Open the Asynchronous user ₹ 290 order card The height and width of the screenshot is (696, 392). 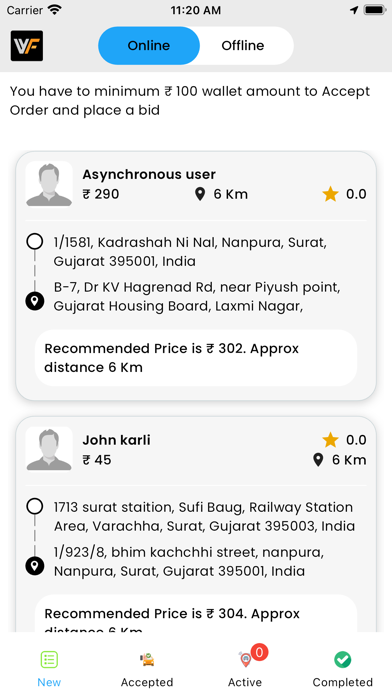pos(196,276)
